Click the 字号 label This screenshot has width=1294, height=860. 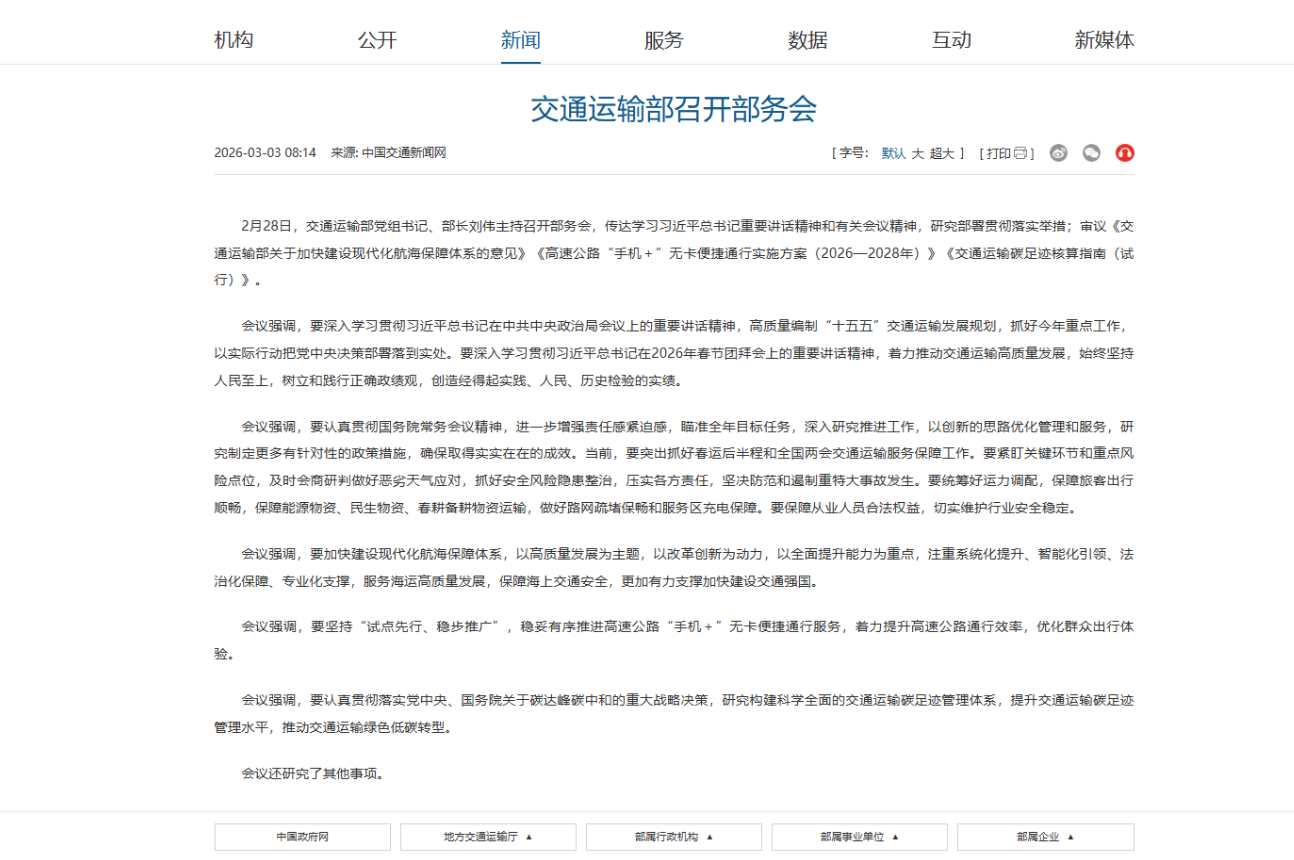coord(853,153)
